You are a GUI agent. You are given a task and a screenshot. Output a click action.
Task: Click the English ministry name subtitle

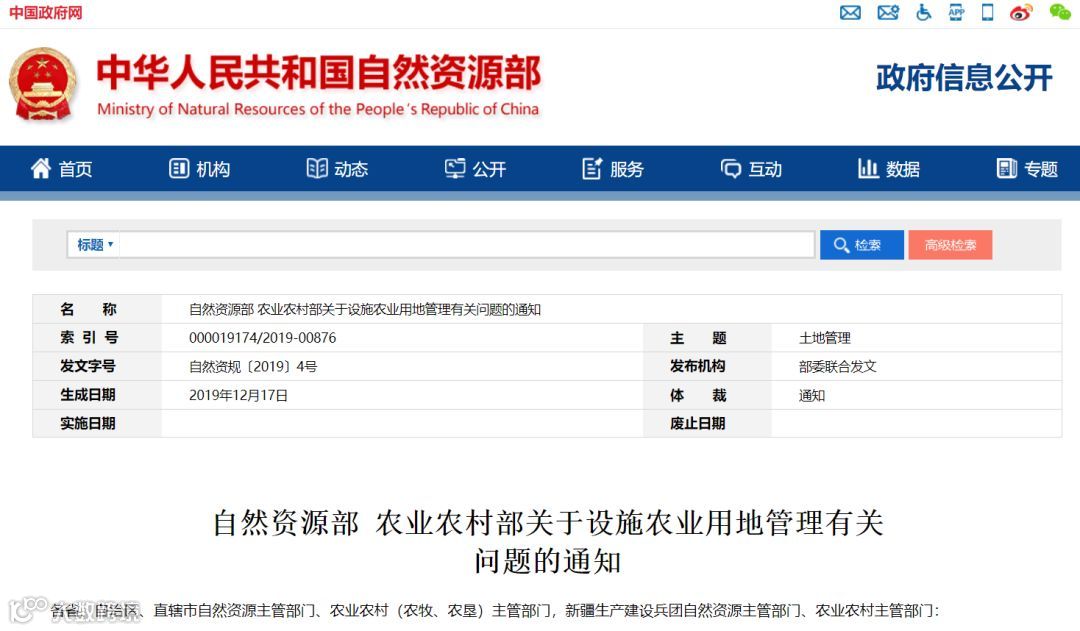coord(318,109)
